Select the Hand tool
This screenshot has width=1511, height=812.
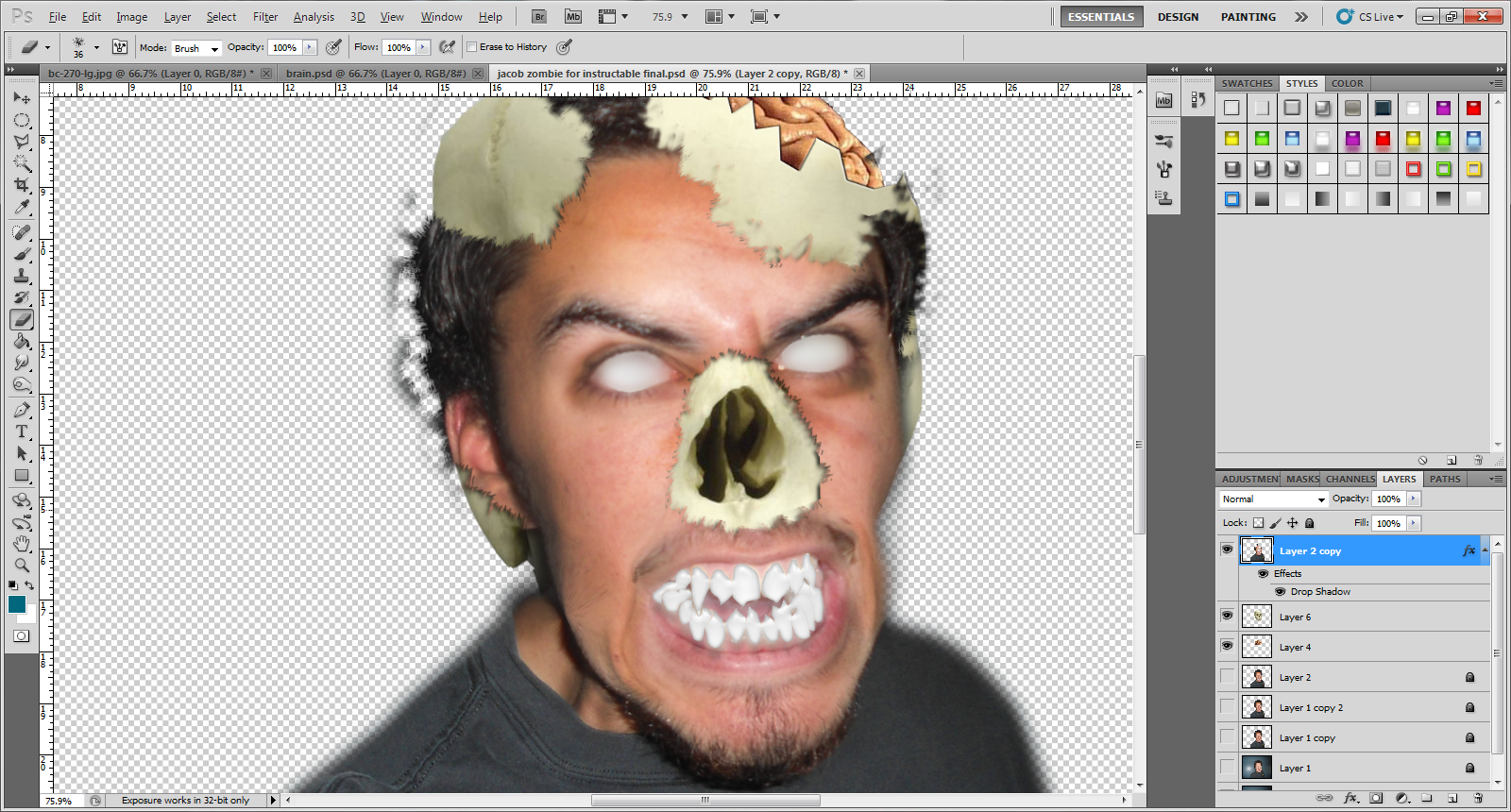coord(22,544)
